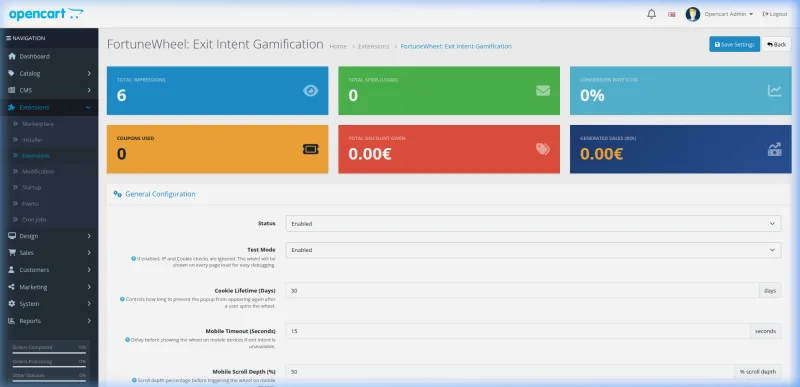Viewport: 800px width, 387px height.
Task: Open the Status dropdown
Action: coord(533,223)
